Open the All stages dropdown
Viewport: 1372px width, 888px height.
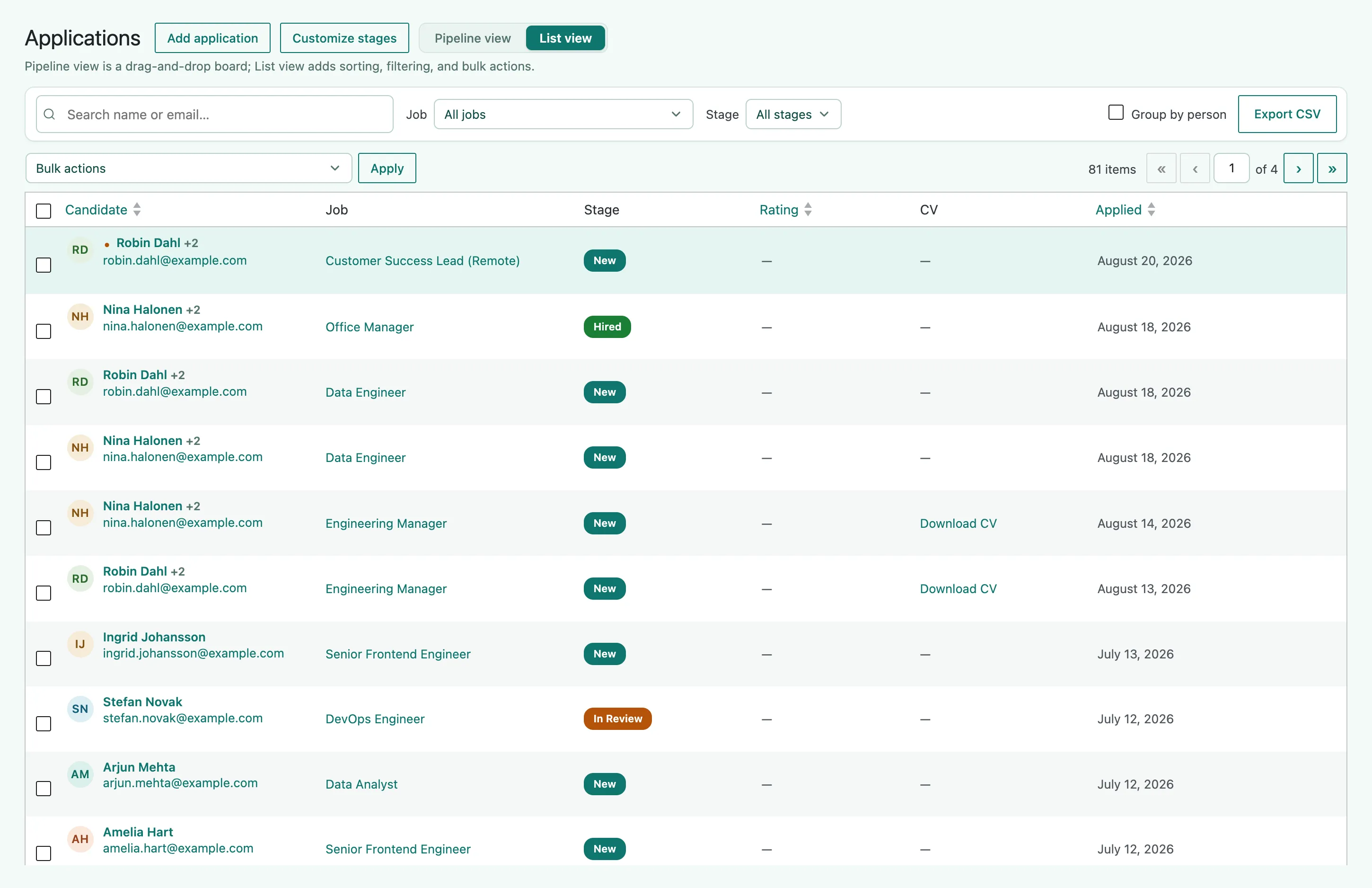coord(793,114)
